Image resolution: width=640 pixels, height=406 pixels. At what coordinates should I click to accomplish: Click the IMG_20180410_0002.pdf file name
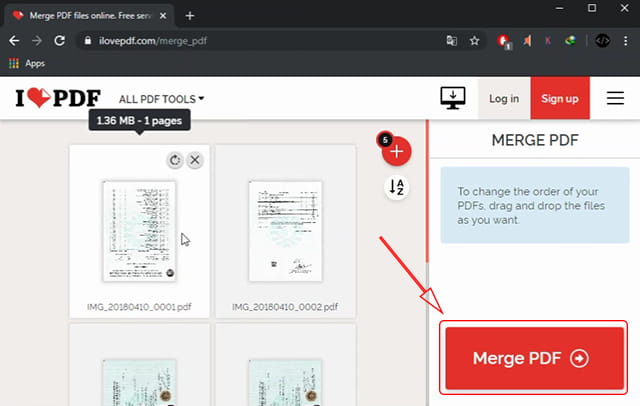click(x=285, y=307)
